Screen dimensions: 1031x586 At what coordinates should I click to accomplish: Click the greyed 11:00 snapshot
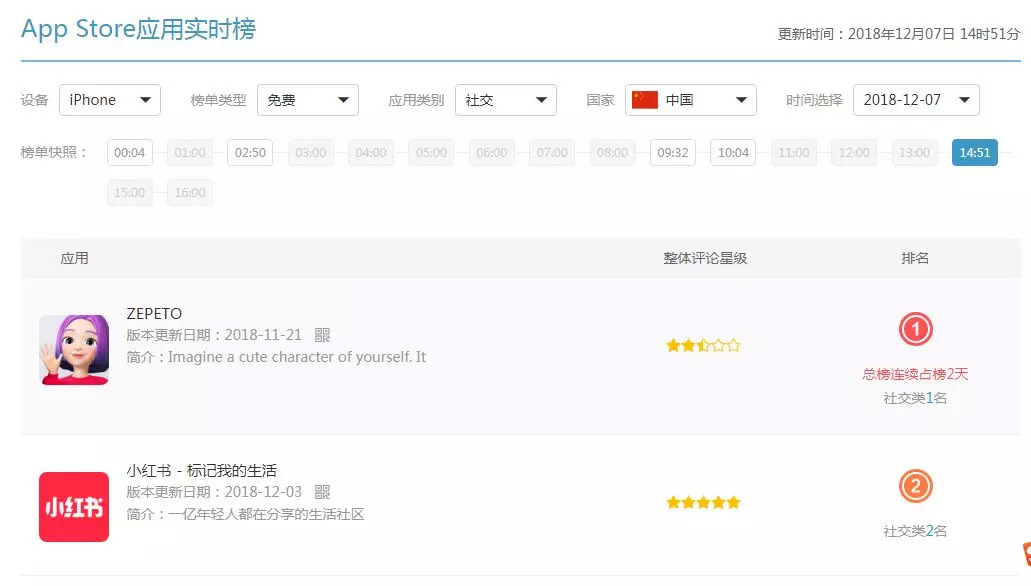[x=794, y=153]
